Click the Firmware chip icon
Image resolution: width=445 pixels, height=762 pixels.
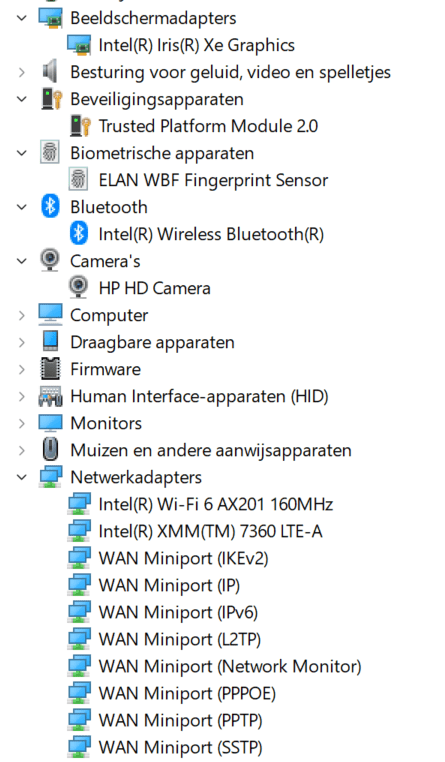(51, 369)
